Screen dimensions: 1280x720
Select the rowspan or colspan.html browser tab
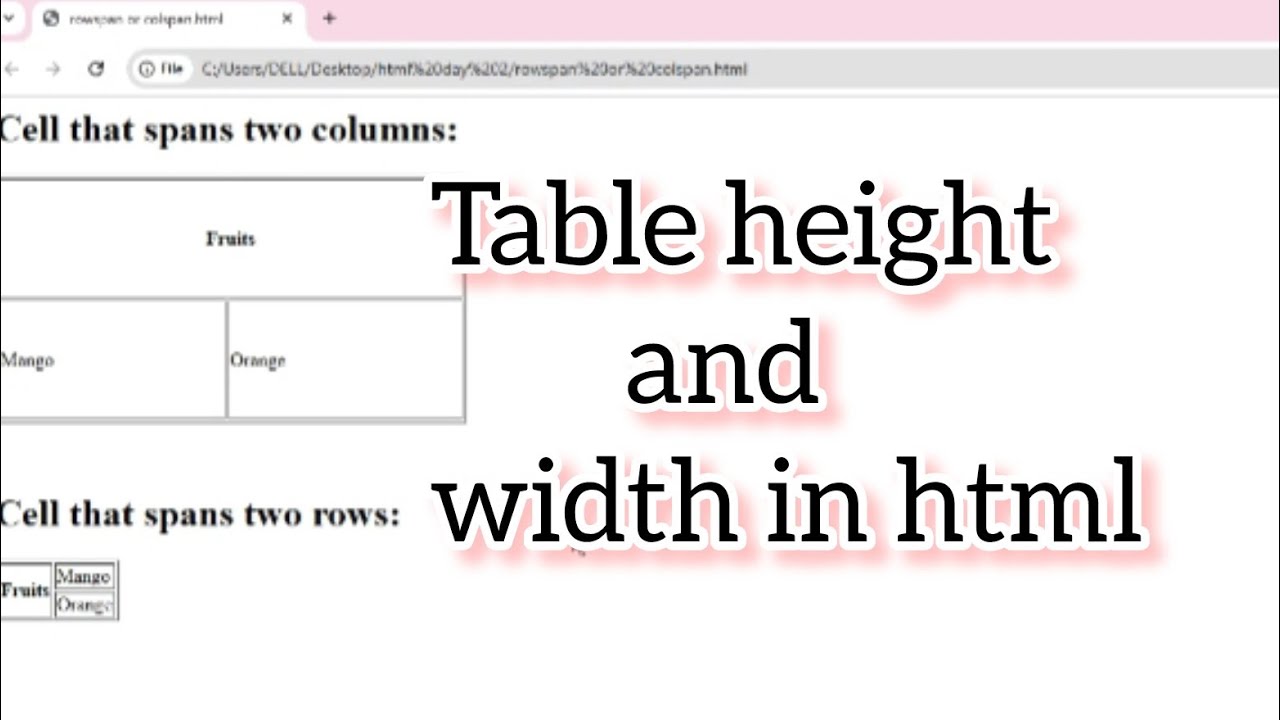pyautogui.click(x=168, y=19)
